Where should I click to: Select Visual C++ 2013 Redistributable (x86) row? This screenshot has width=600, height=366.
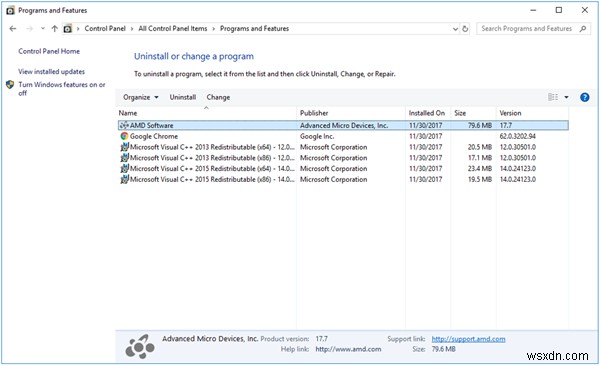[343, 157]
